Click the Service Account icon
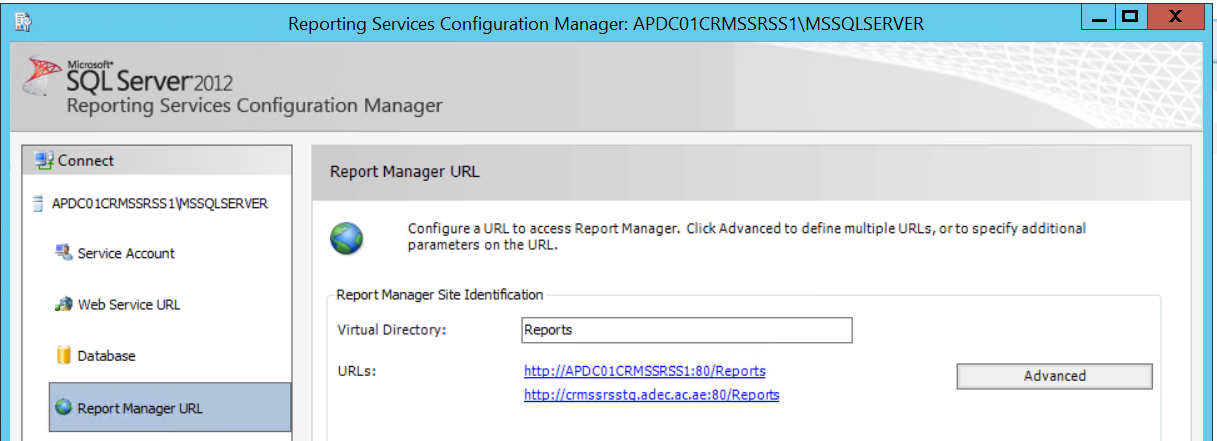This screenshot has width=1217, height=441. point(64,253)
